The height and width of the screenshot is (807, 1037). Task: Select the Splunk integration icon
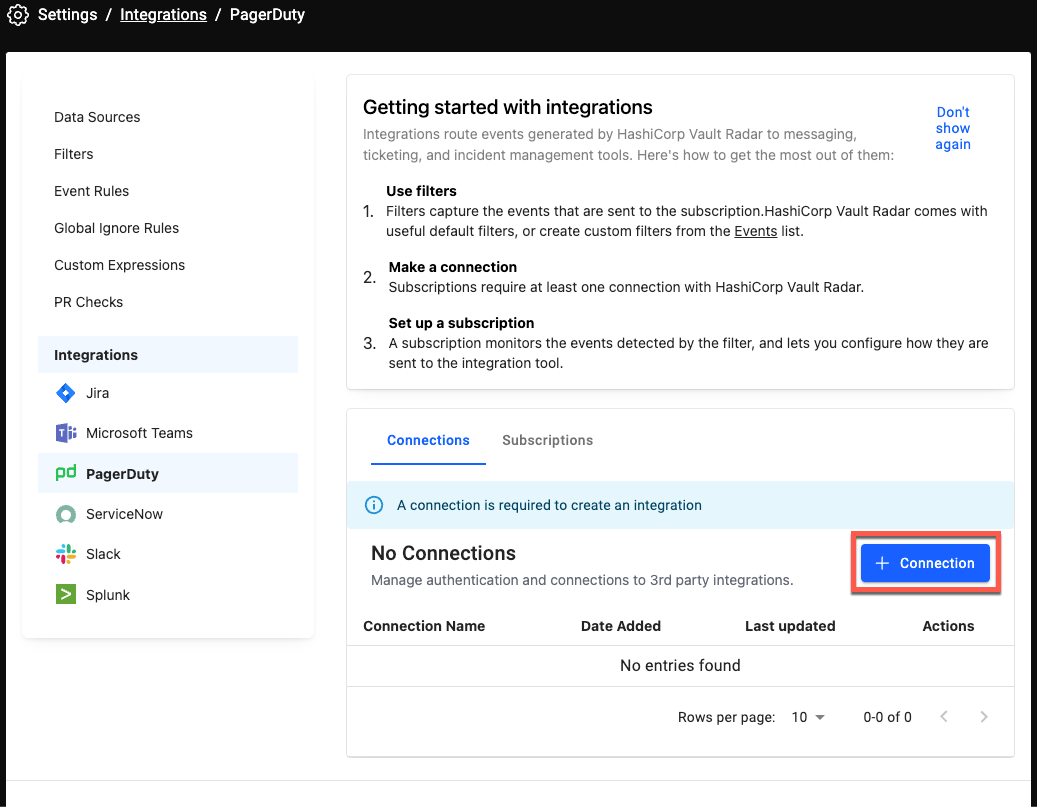(x=66, y=594)
